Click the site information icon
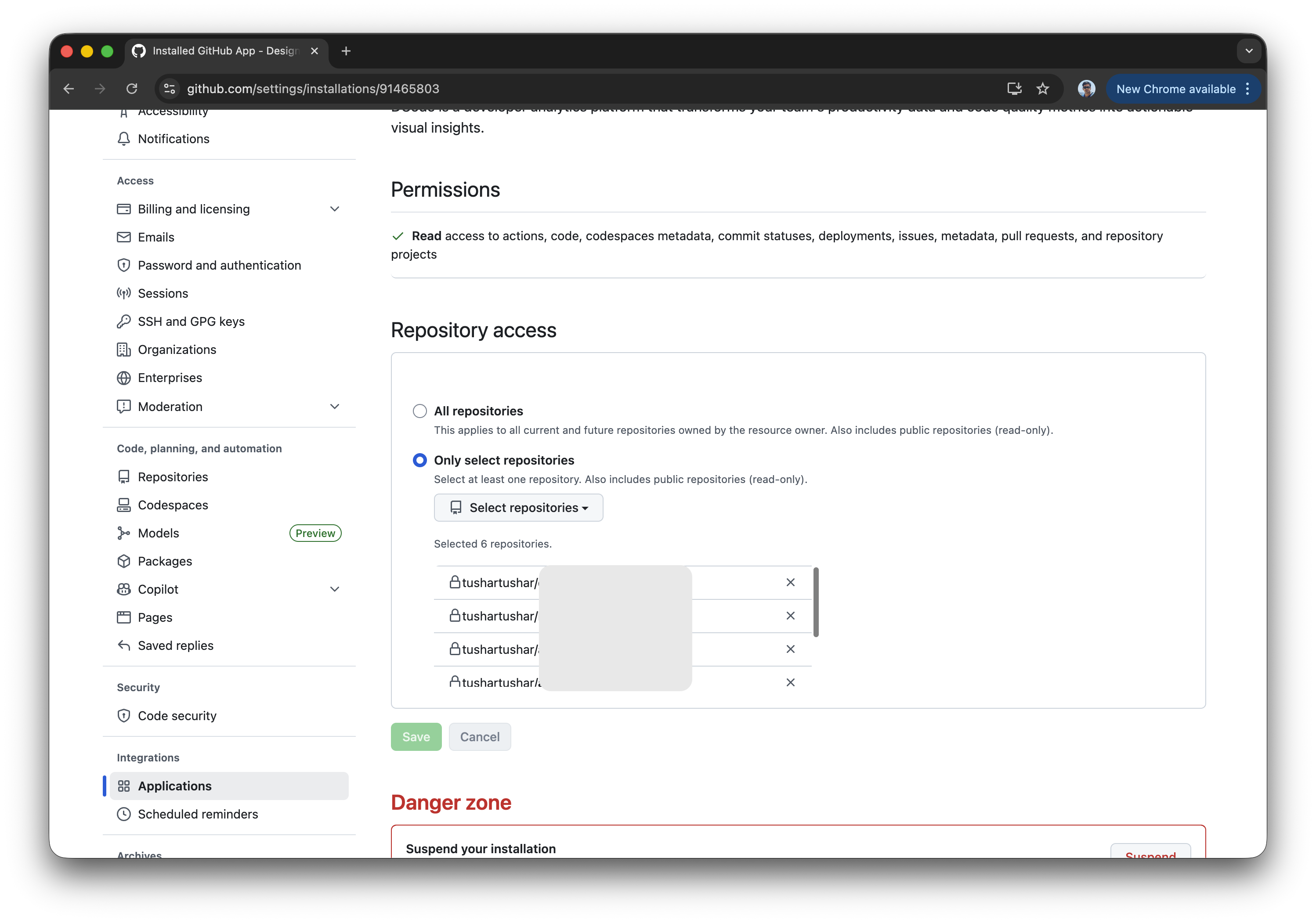1316x923 pixels. tap(170, 89)
